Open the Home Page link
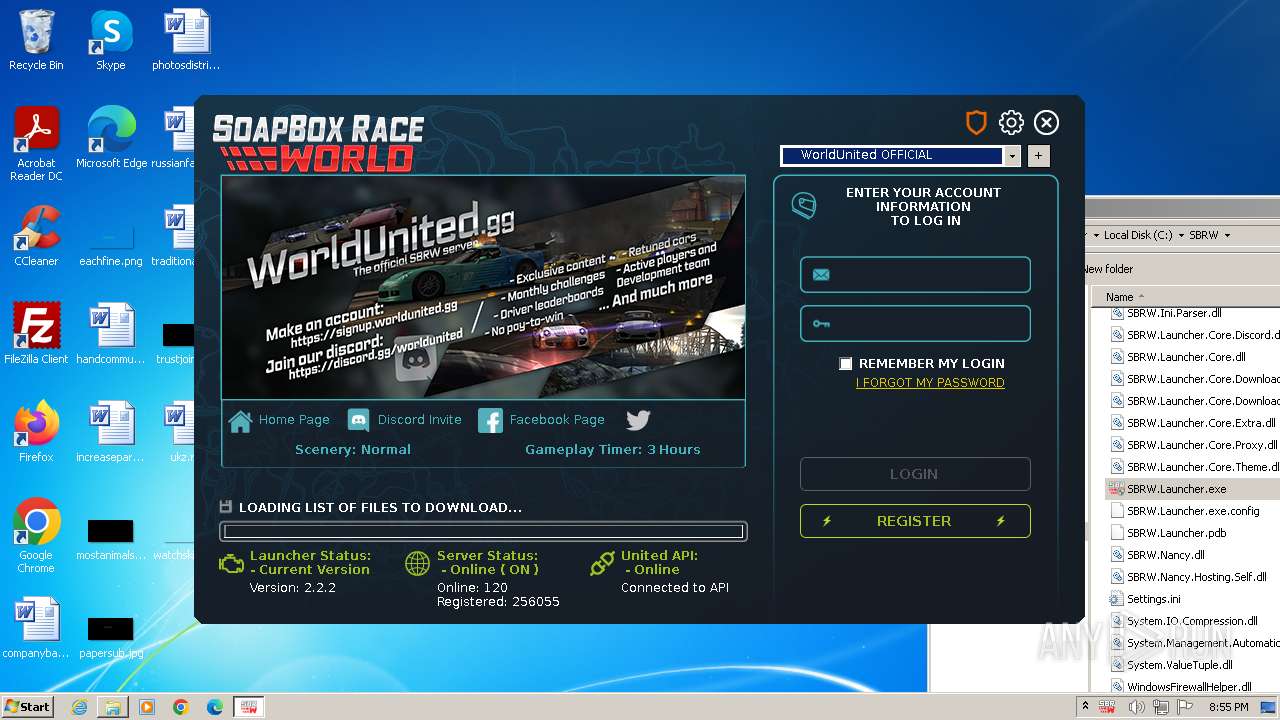1280x720 pixels. (294, 420)
